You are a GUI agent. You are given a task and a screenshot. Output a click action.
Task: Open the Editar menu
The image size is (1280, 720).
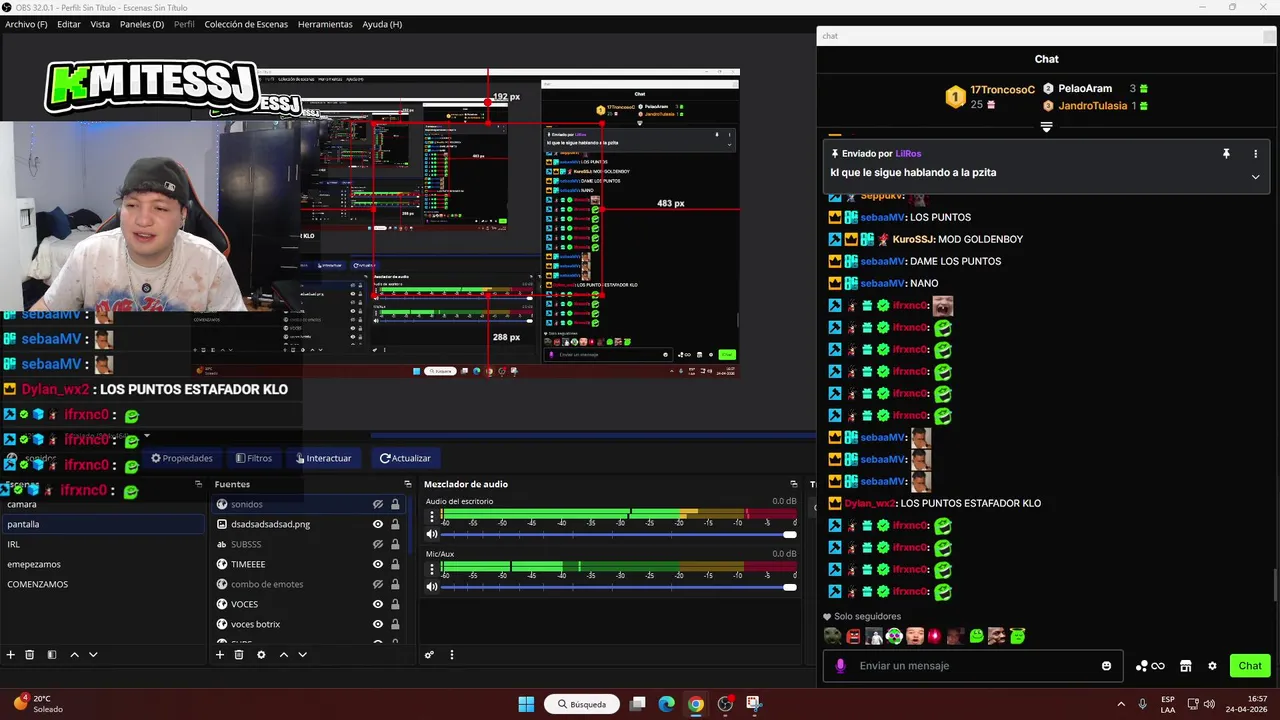coord(69,24)
